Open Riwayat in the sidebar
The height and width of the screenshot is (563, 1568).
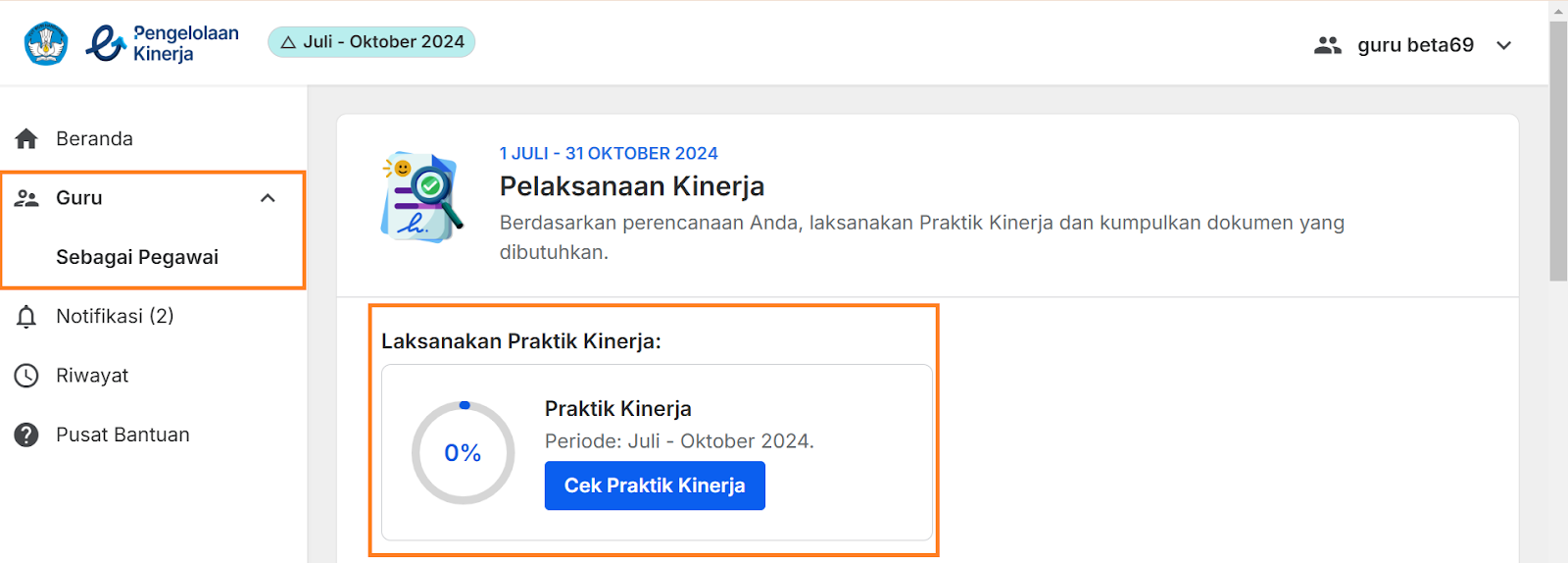pyautogui.click(x=92, y=376)
